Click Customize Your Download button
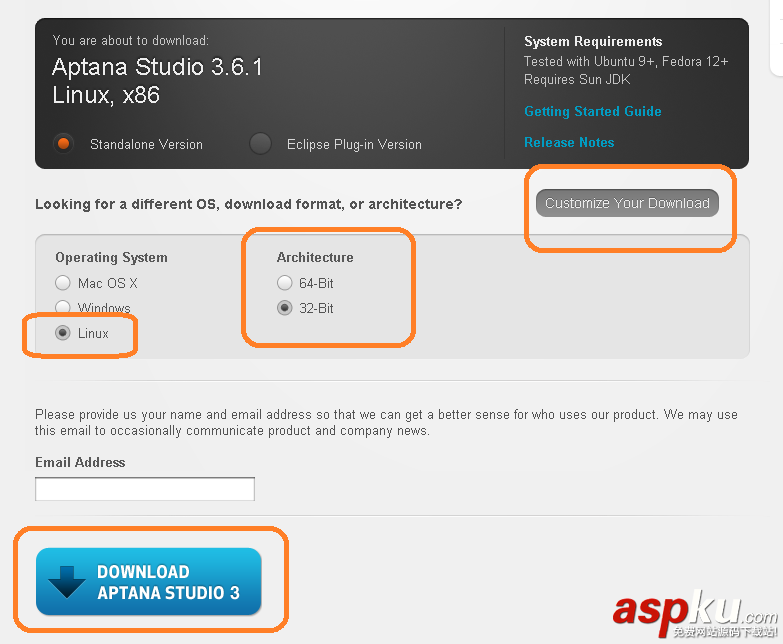The height and width of the screenshot is (644, 783). (x=627, y=203)
